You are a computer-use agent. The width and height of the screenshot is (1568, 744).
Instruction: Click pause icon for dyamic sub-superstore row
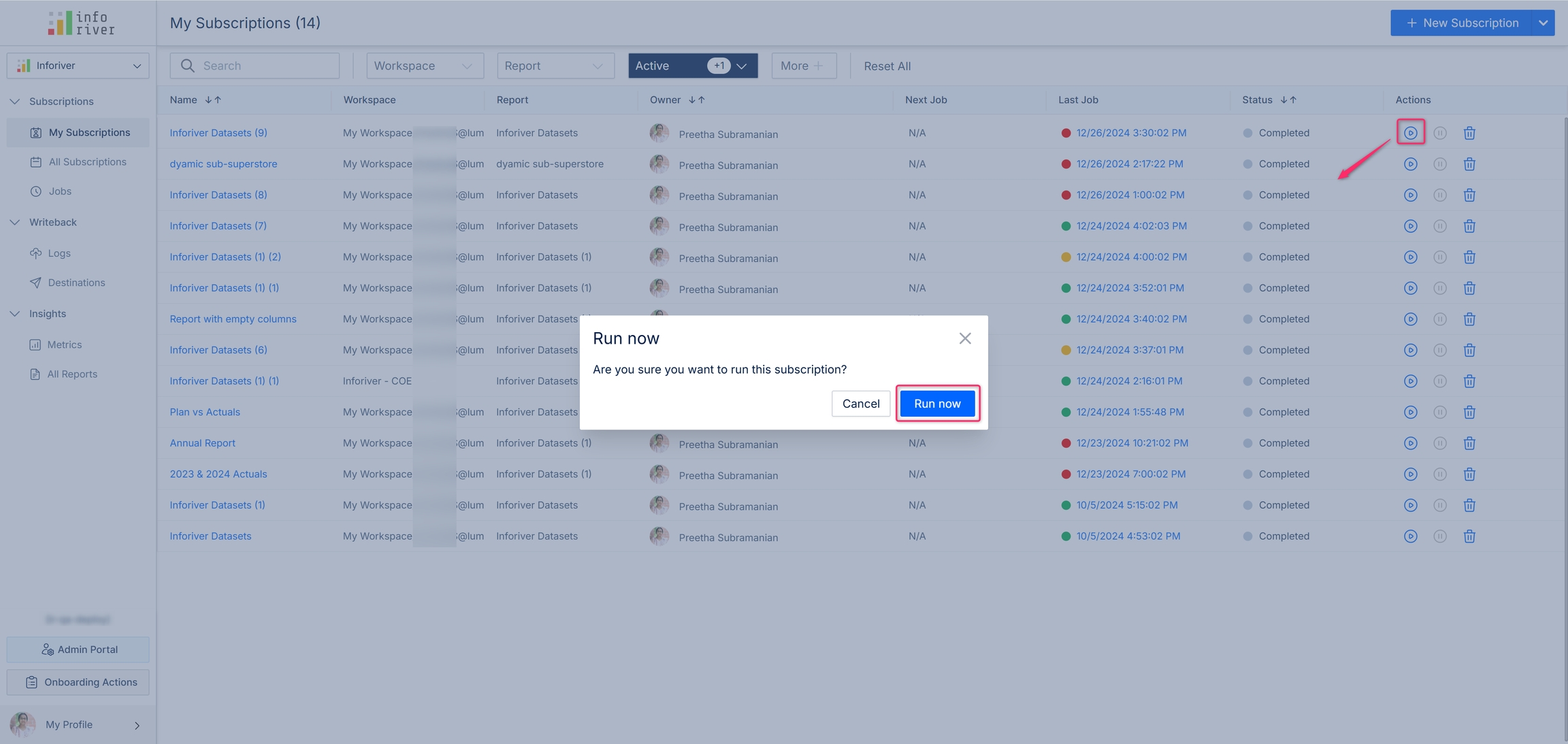(1439, 164)
